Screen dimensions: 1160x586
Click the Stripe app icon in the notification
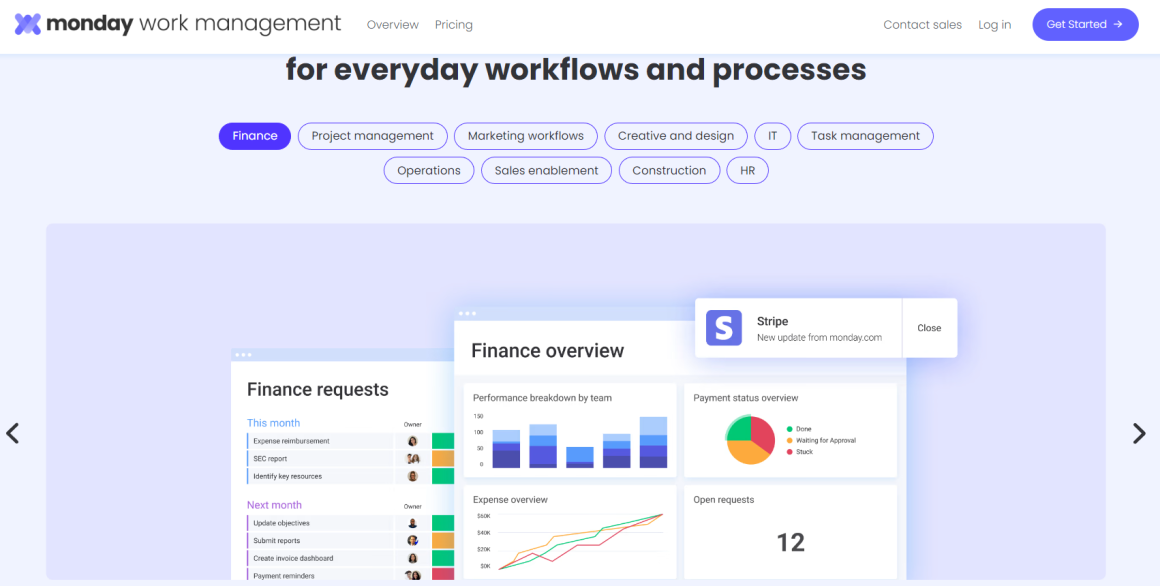(x=723, y=327)
